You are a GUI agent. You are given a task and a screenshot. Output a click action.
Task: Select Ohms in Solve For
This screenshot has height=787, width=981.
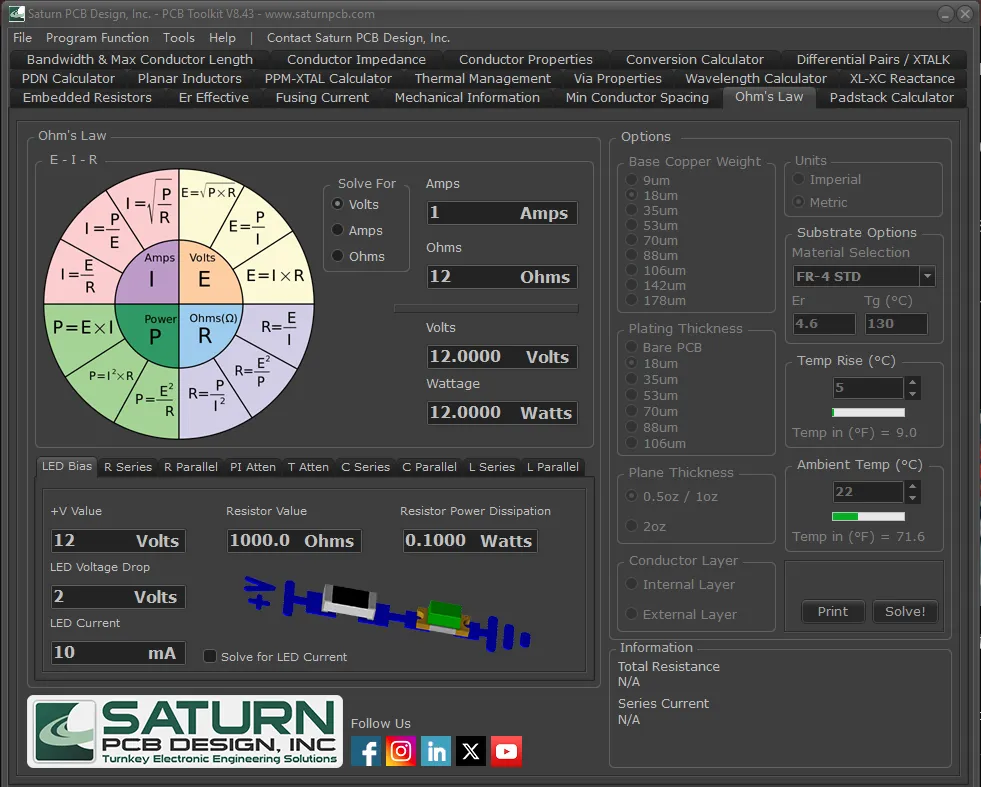click(x=358, y=256)
